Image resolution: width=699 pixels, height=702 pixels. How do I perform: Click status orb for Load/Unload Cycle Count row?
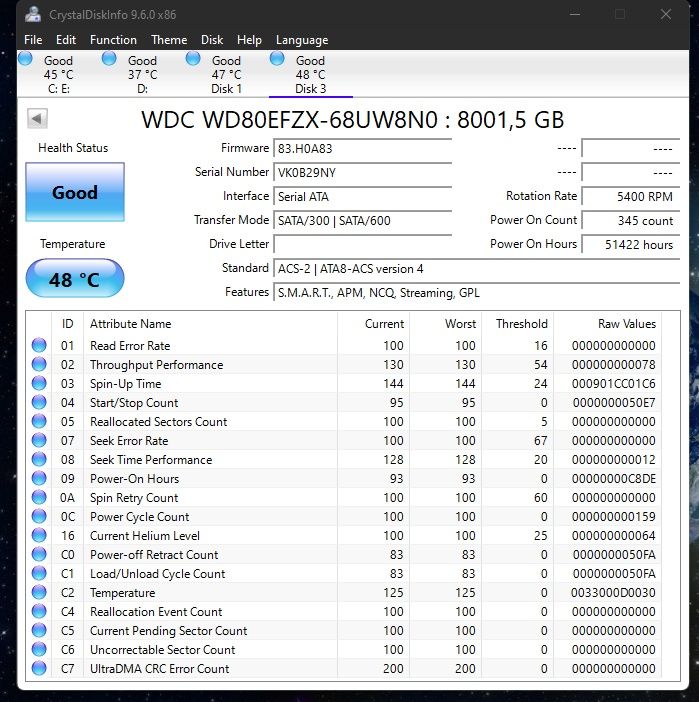pos(39,574)
